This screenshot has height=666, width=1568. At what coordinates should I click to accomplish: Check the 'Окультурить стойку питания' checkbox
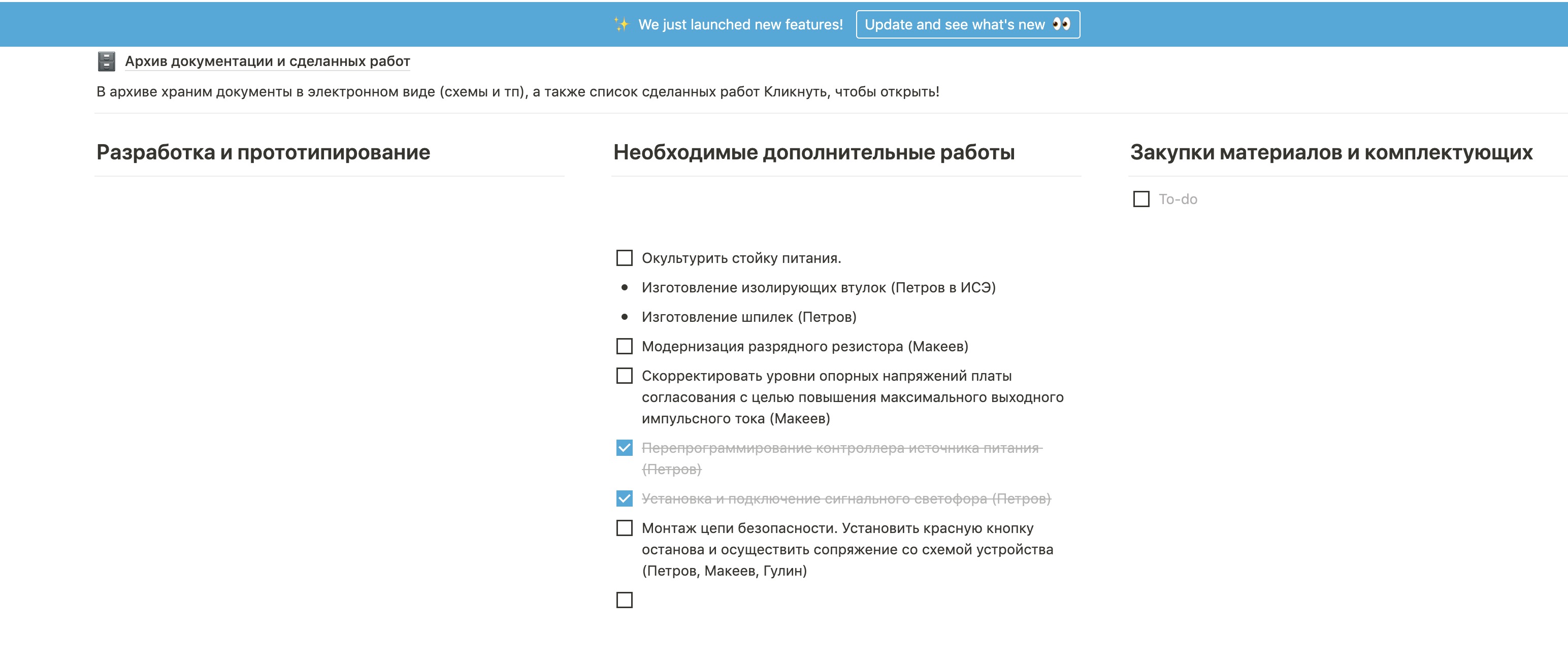click(625, 258)
